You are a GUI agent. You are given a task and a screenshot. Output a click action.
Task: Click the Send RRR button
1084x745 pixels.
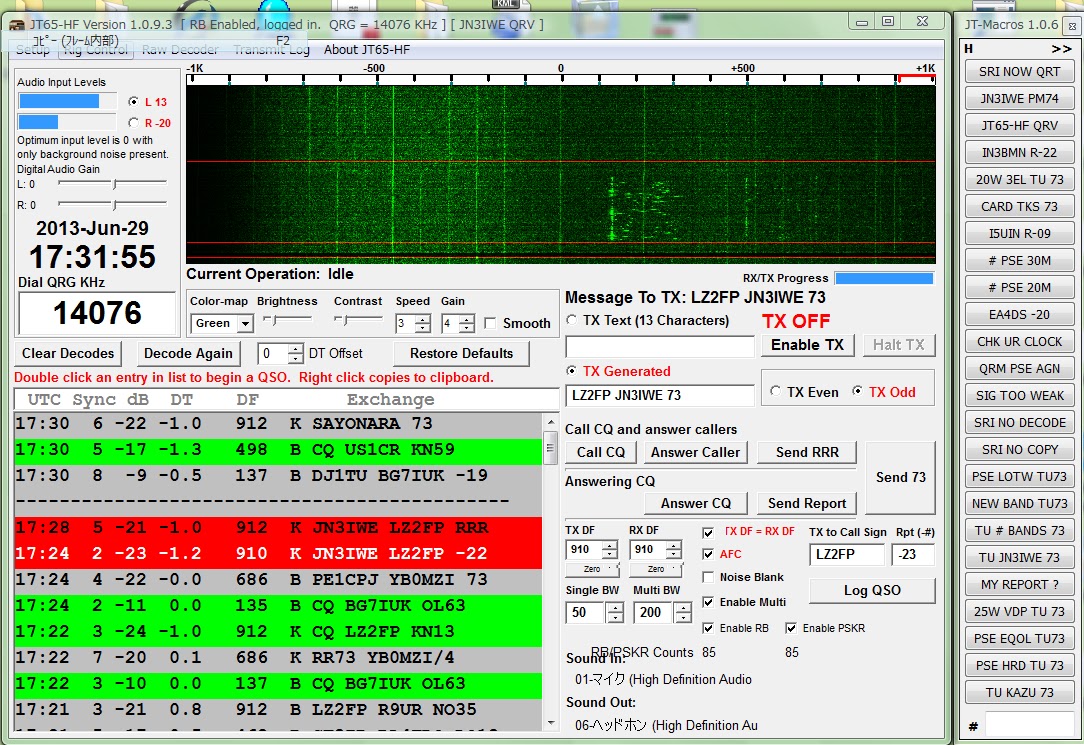[807, 452]
